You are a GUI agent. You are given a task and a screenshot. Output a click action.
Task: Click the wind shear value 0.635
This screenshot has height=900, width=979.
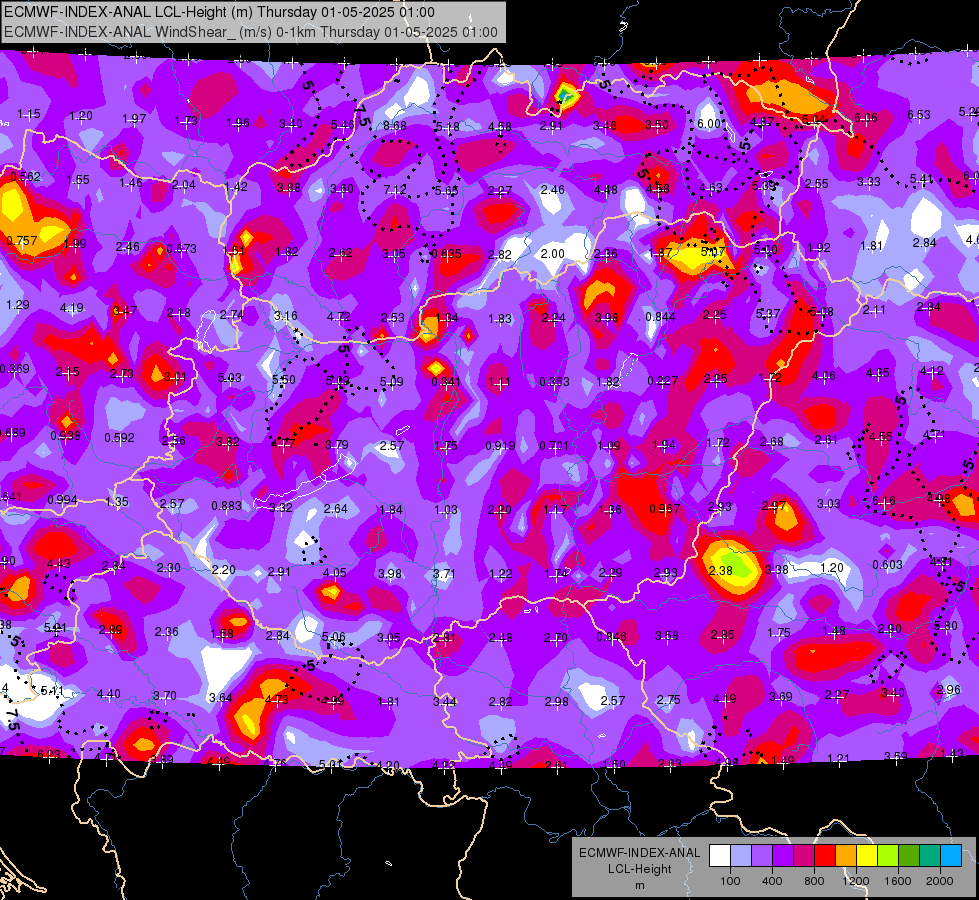tap(446, 254)
